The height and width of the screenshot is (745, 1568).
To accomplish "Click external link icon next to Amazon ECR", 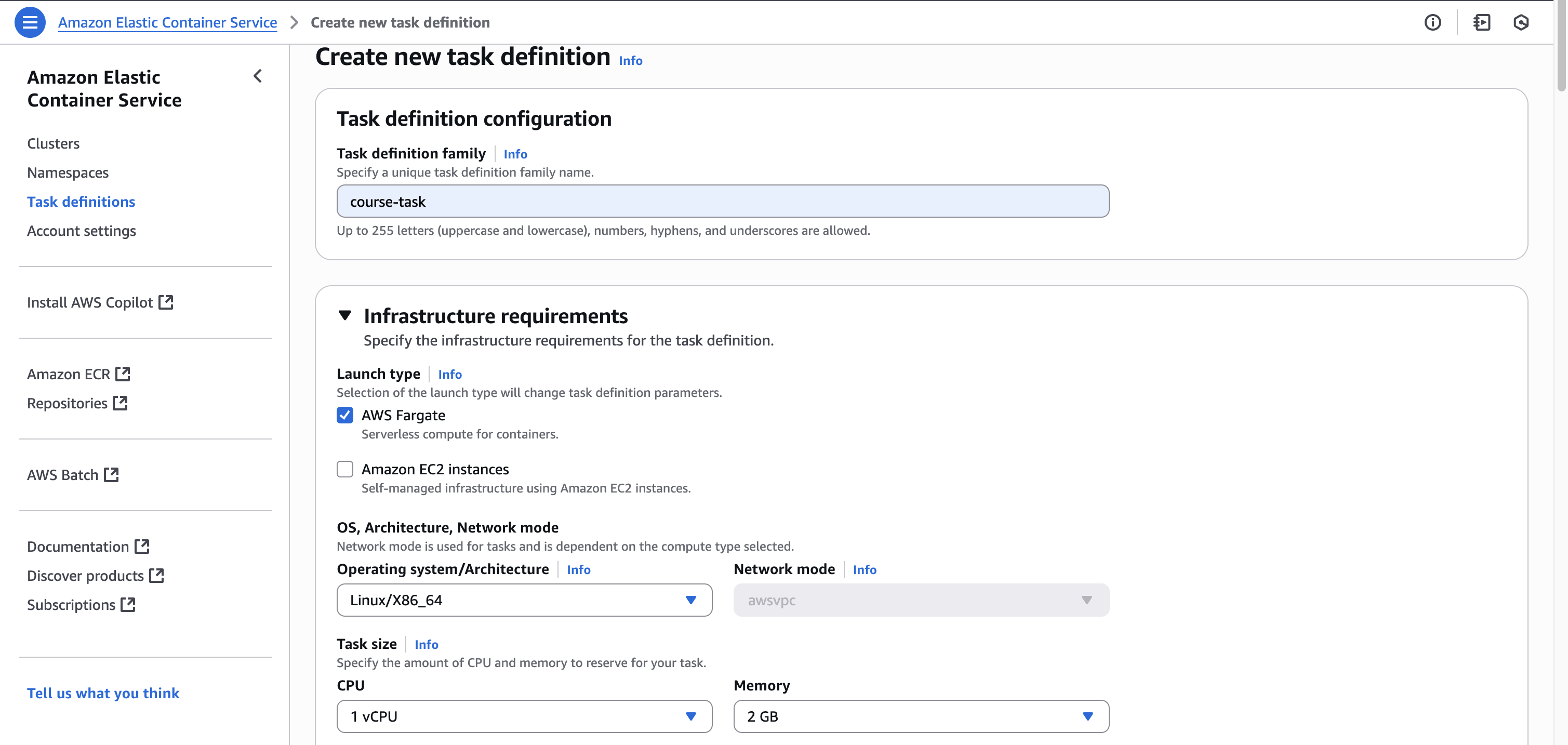I will coord(123,374).
